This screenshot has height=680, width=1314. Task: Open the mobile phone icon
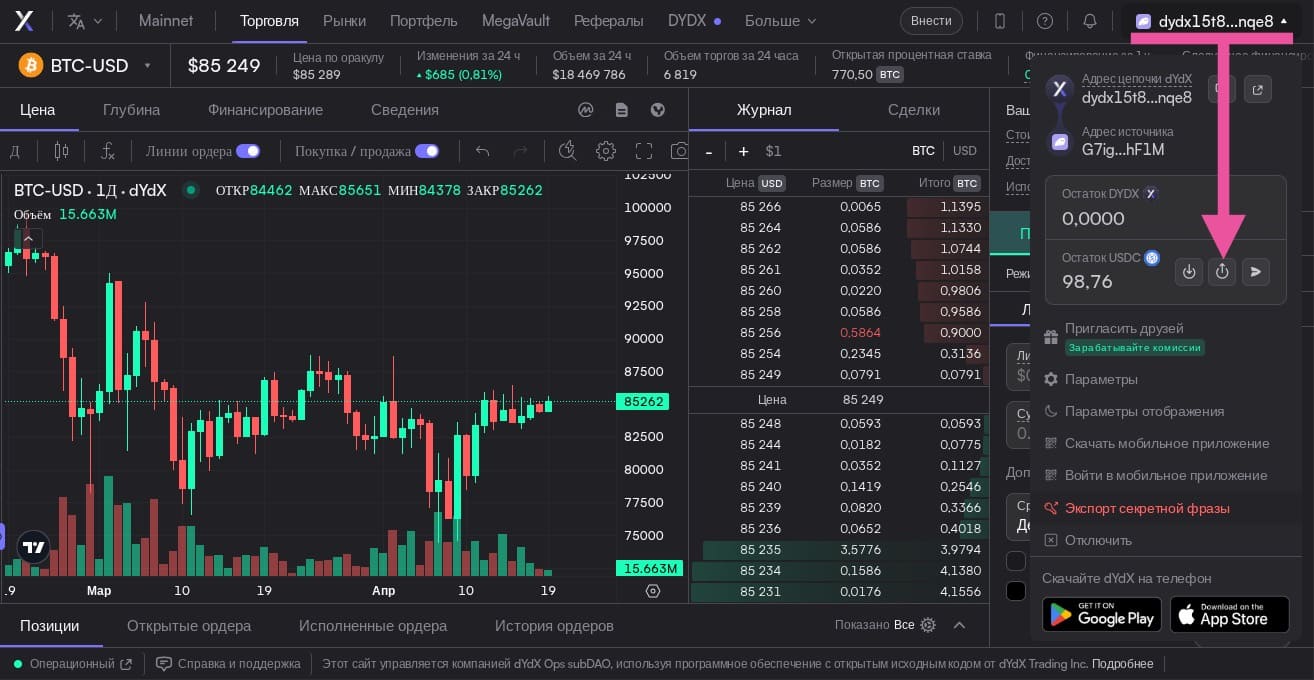pyautogui.click(x=999, y=21)
